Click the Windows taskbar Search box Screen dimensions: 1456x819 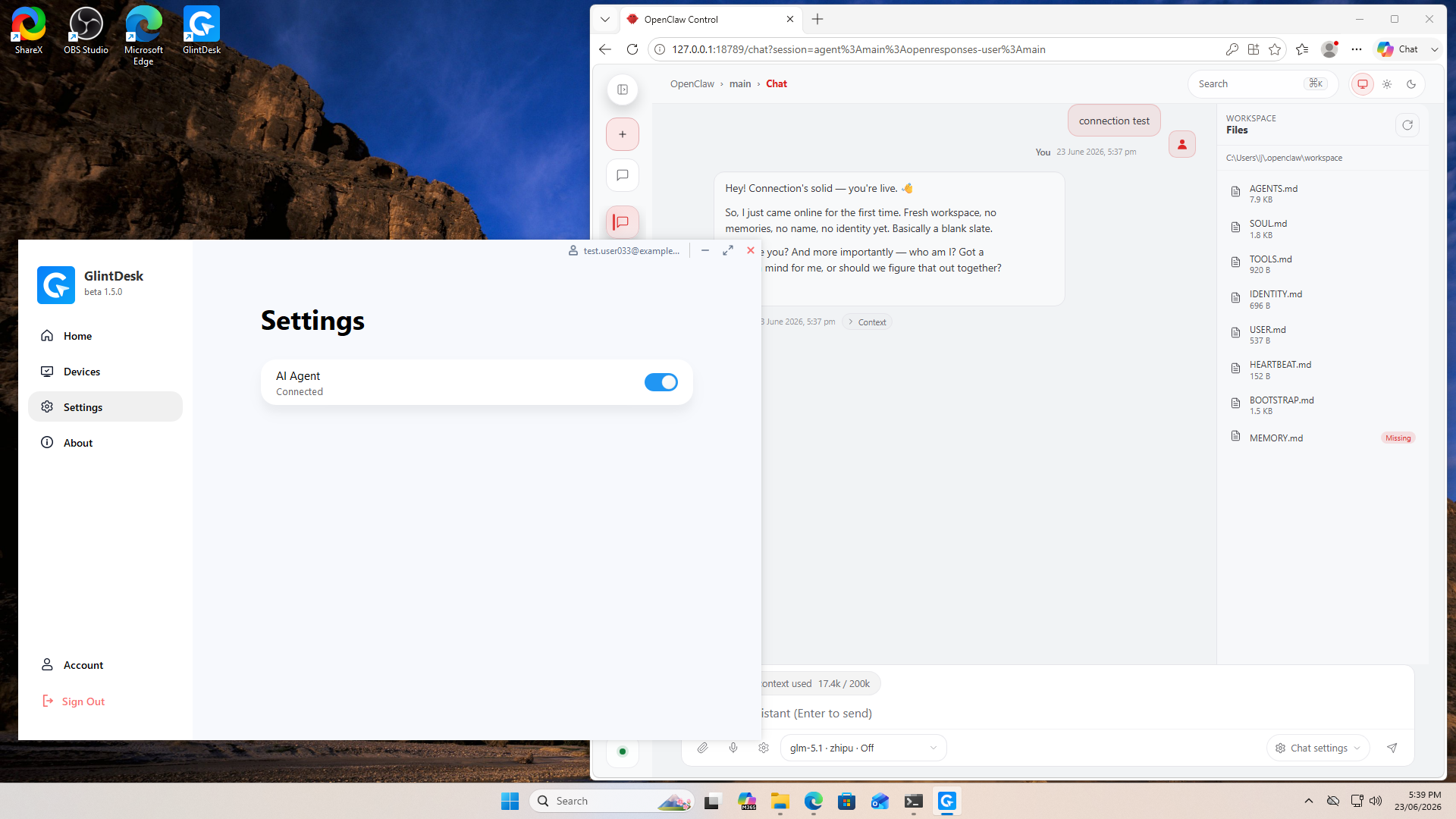612,801
